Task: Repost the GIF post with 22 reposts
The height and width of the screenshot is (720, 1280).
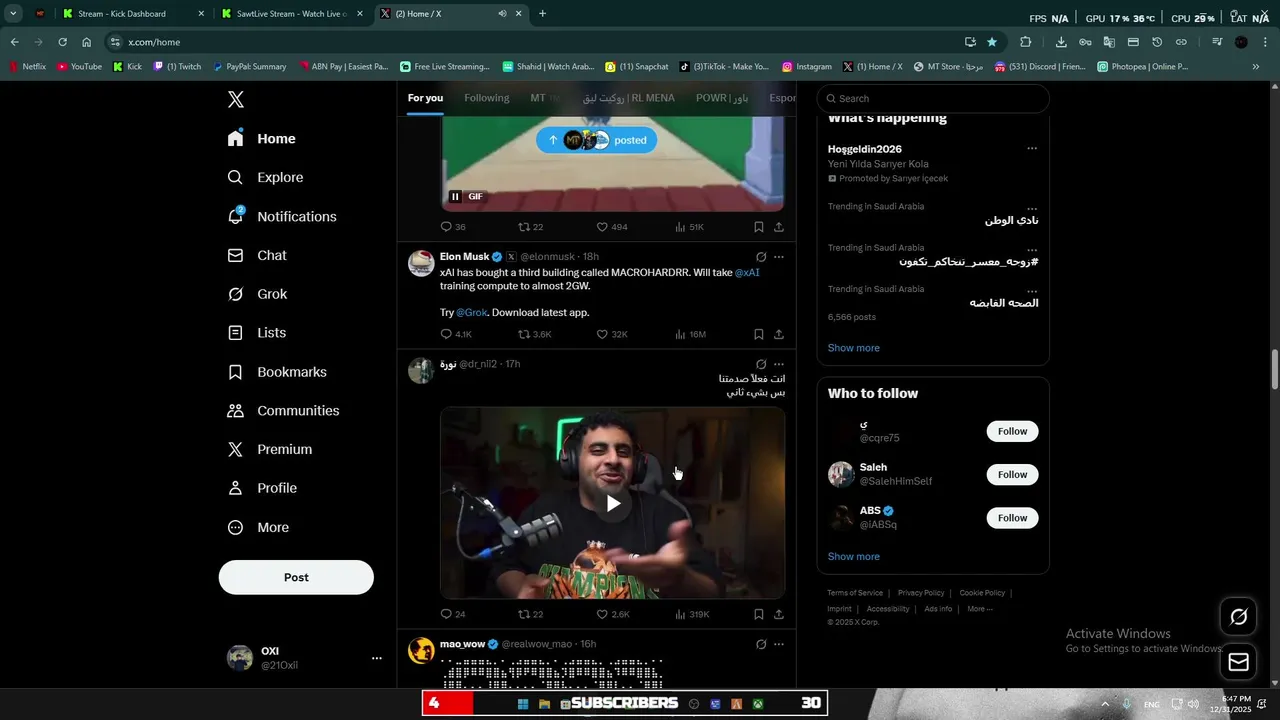Action: 530,227
